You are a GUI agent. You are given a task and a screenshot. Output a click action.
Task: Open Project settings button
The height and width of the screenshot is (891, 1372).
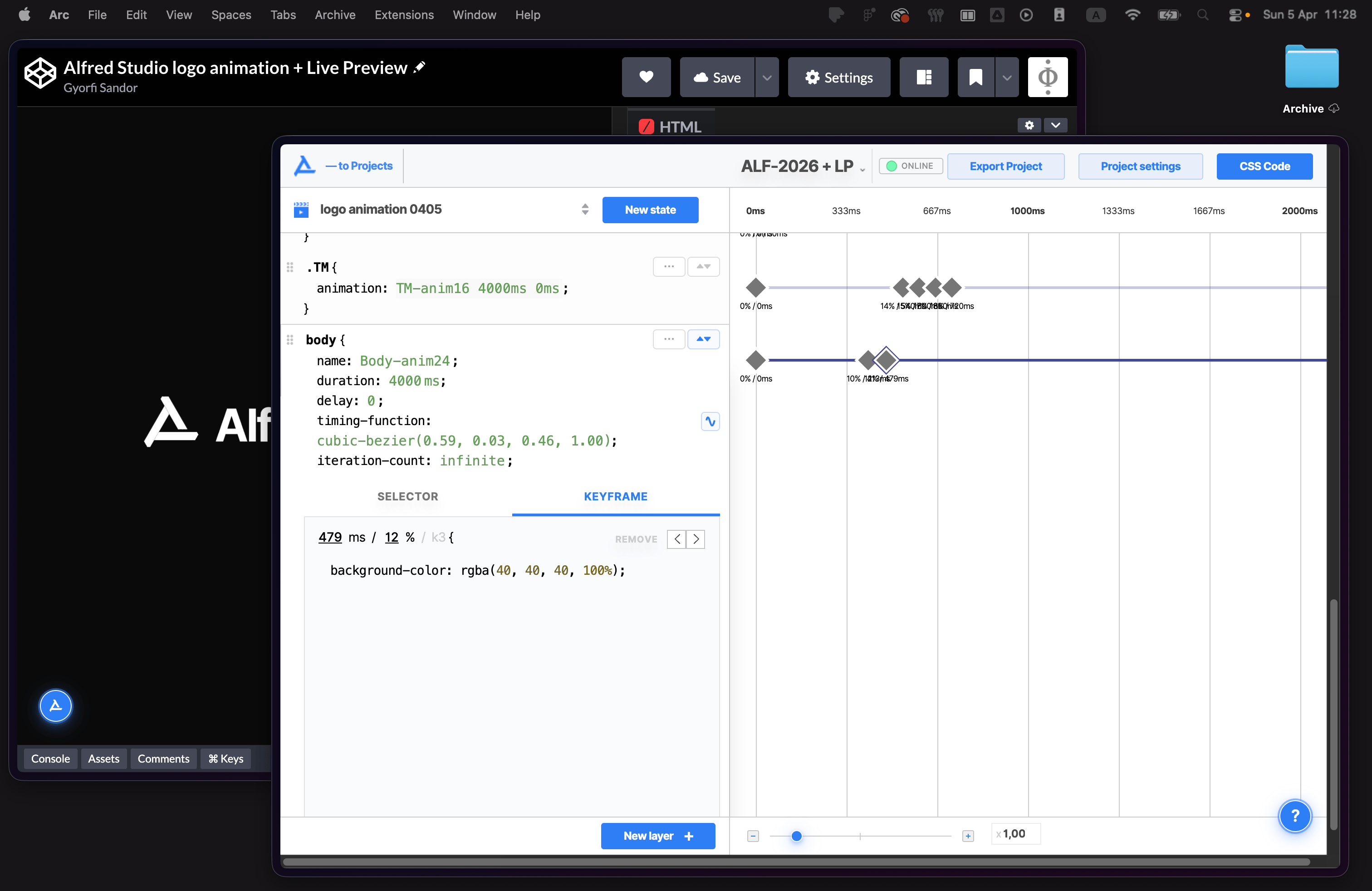[x=1140, y=166]
